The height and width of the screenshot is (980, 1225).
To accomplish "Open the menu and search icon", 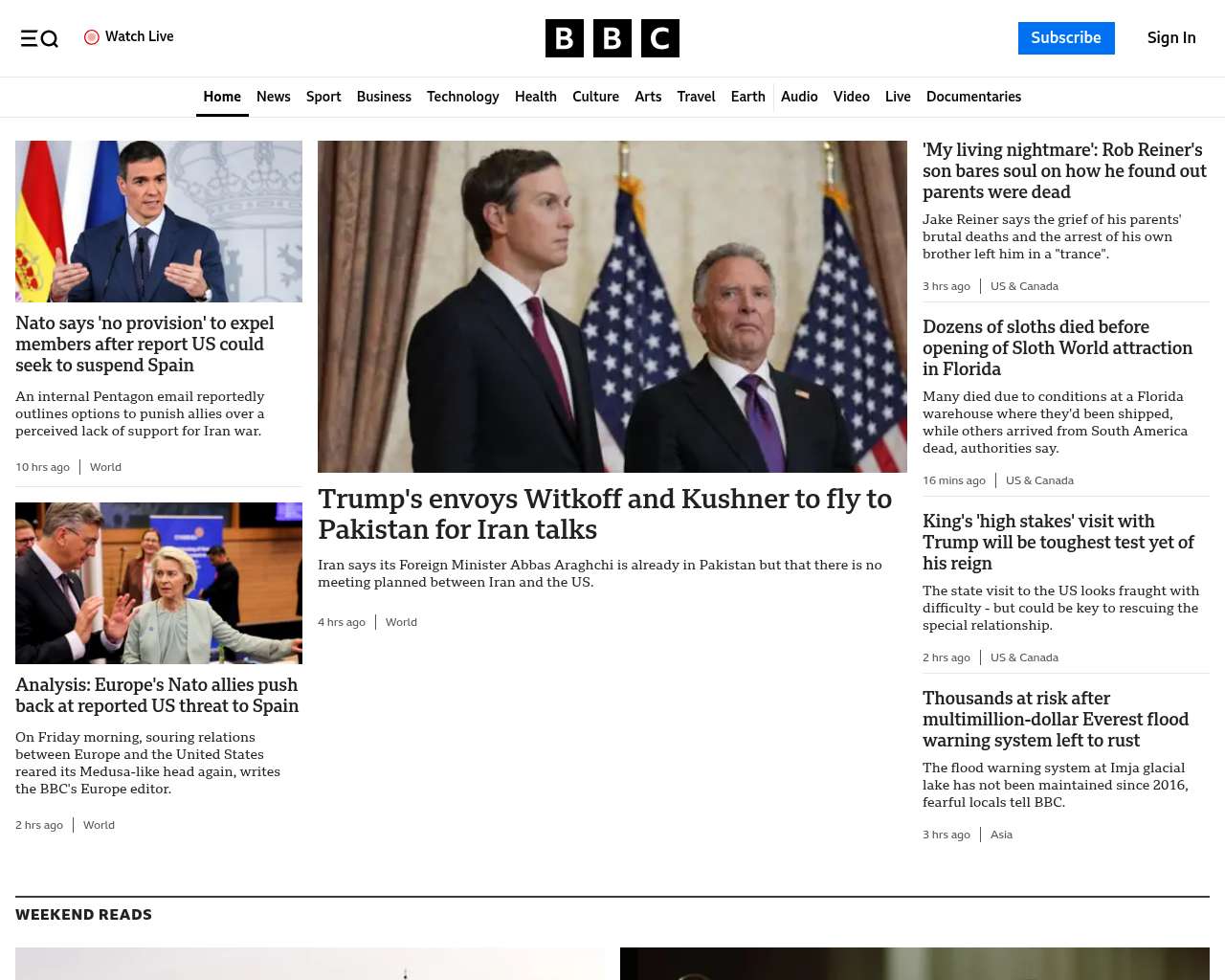I will coord(39,38).
